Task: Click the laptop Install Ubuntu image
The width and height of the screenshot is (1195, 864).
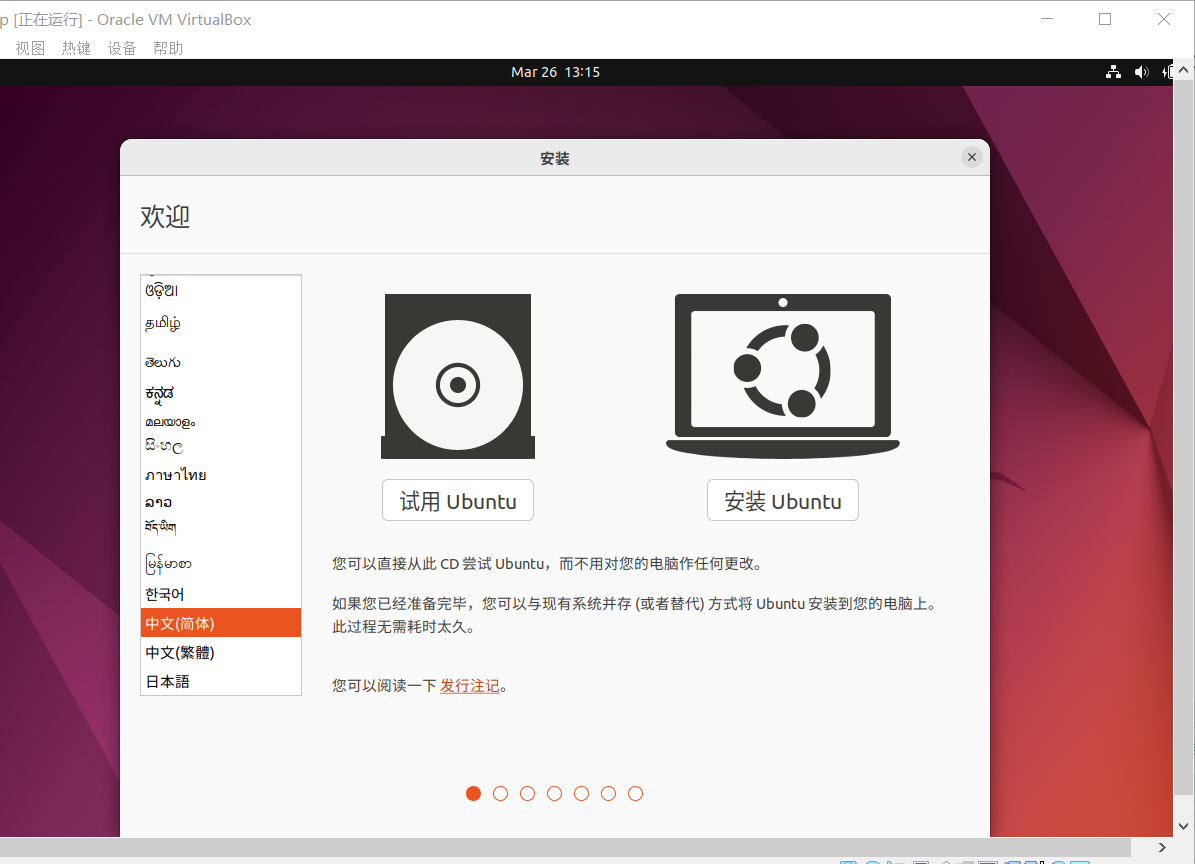Action: 783,376
